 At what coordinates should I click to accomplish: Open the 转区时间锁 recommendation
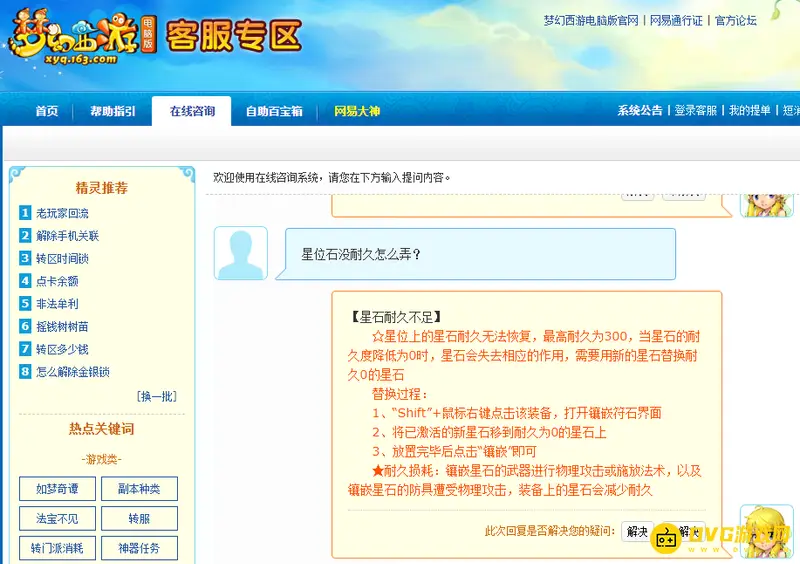(62, 259)
